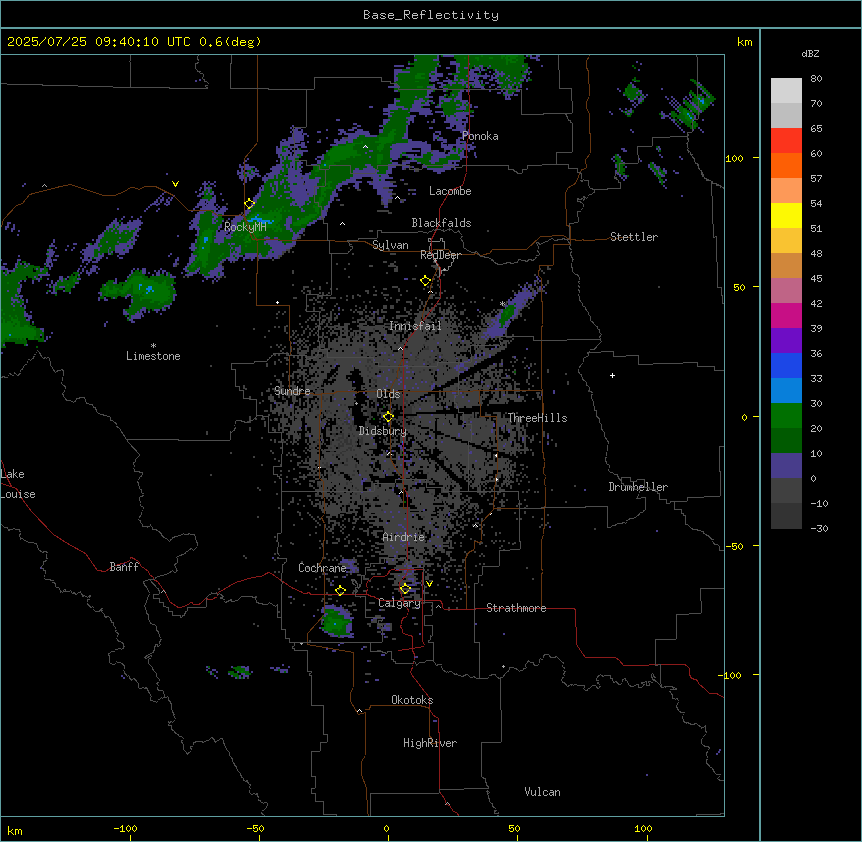Click the Lacombe label
This screenshot has width=862, height=842.
(450, 191)
